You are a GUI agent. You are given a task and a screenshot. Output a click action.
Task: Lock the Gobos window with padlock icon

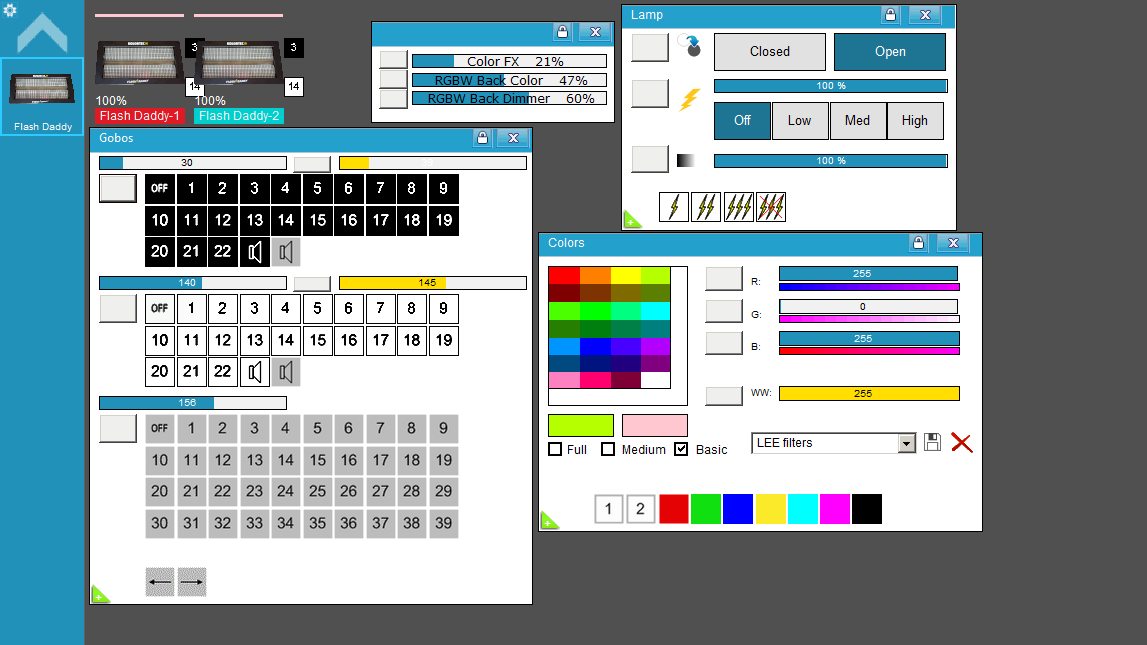click(482, 137)
